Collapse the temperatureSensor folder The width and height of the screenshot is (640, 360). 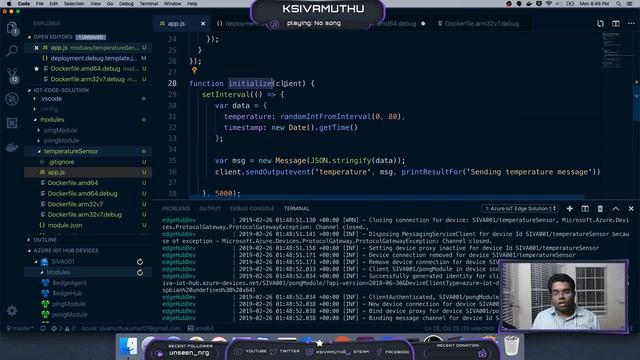pos(39,151)
